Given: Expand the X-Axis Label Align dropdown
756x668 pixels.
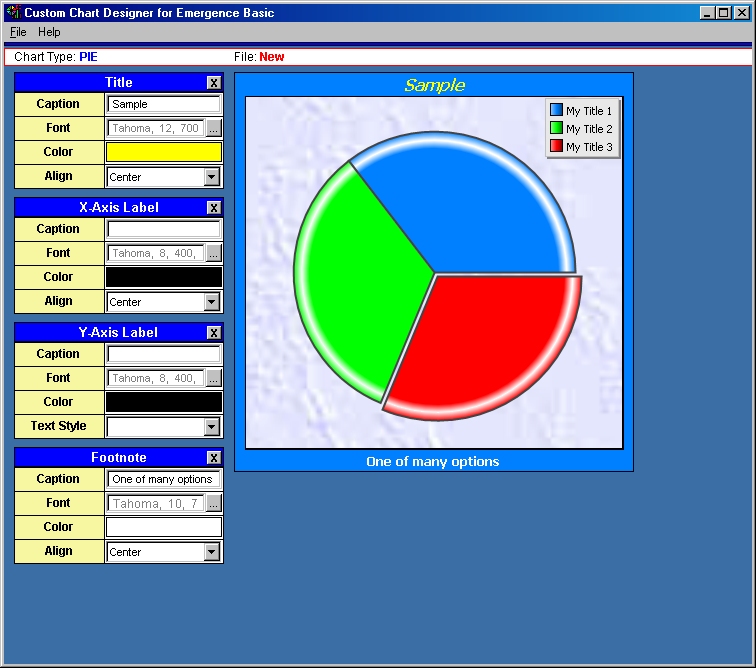Looking at the screenshot, I should coord(211,302).
